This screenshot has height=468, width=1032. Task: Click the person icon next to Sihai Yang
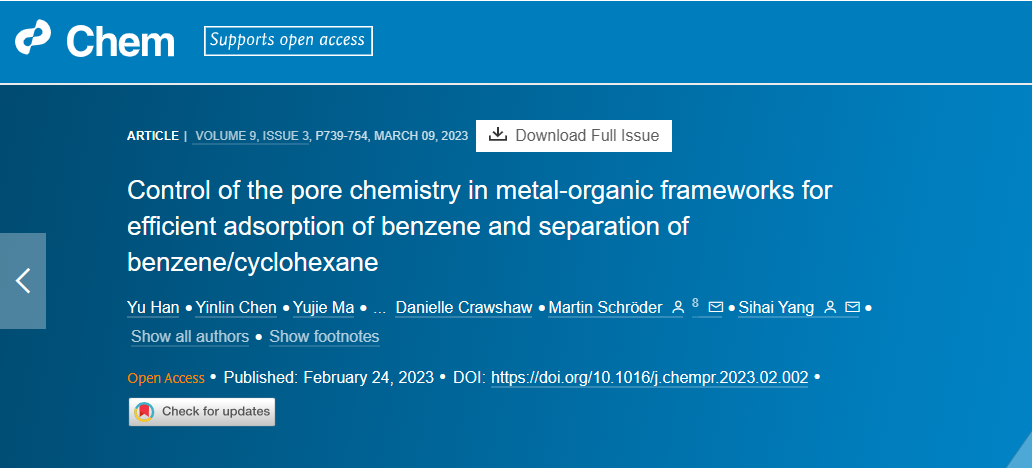[831, 307]
